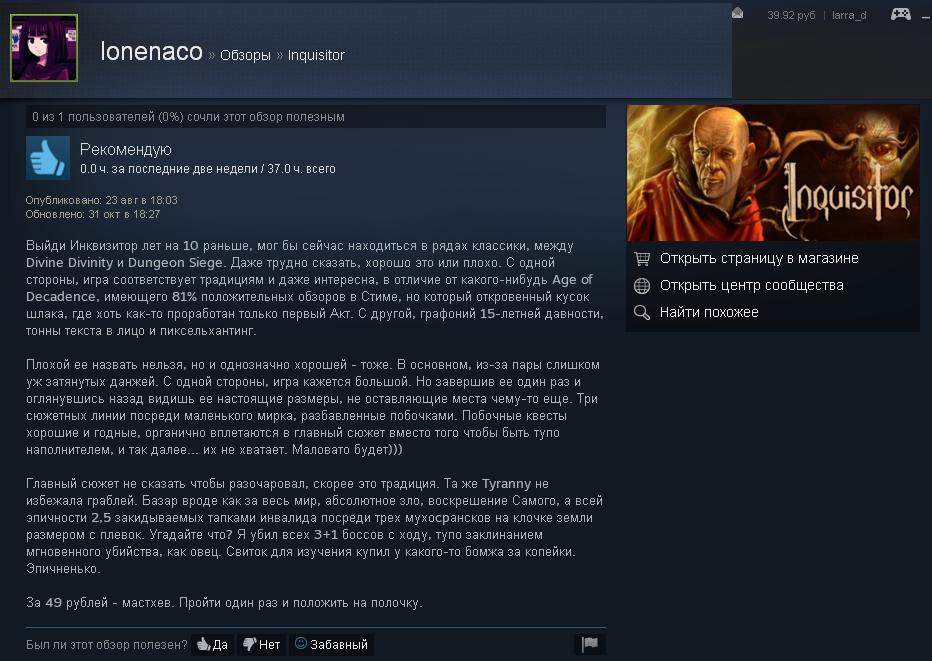Open the inbox envelope icon
932x661 pixels.
[x=737, y=13]
